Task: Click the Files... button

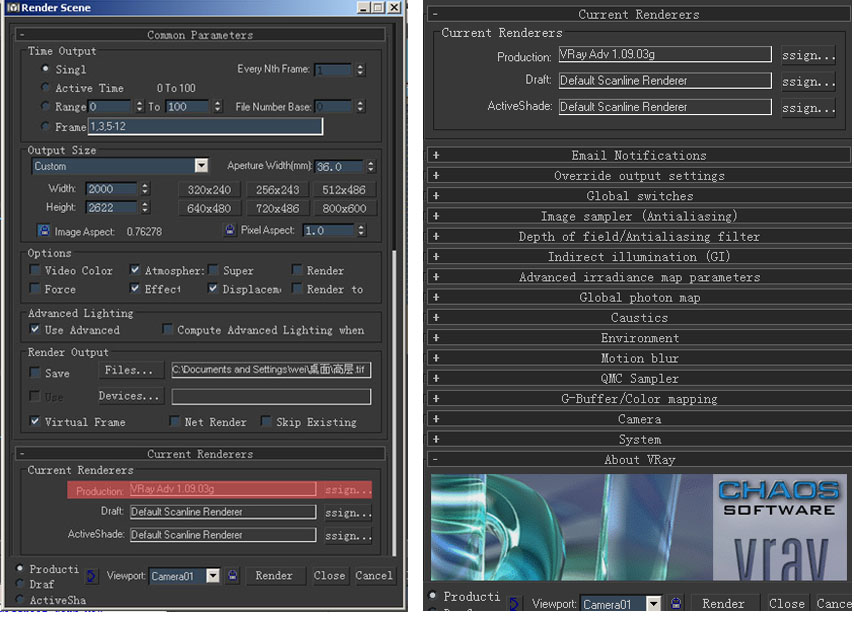Action: [x=131, y=370]
